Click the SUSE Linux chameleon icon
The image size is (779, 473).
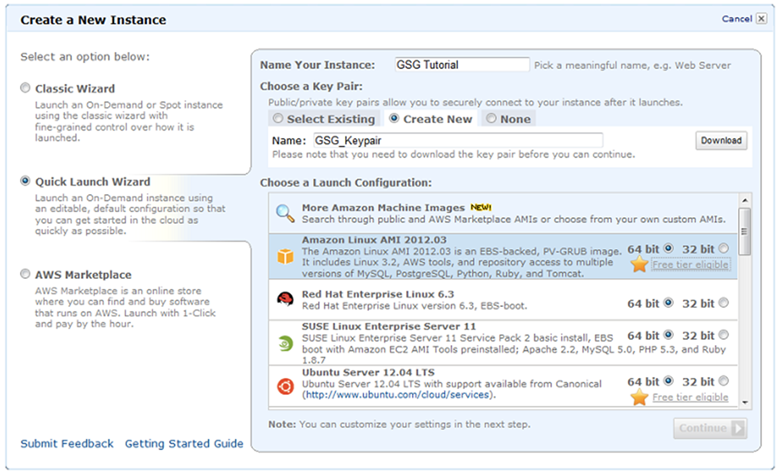(286, 343)
